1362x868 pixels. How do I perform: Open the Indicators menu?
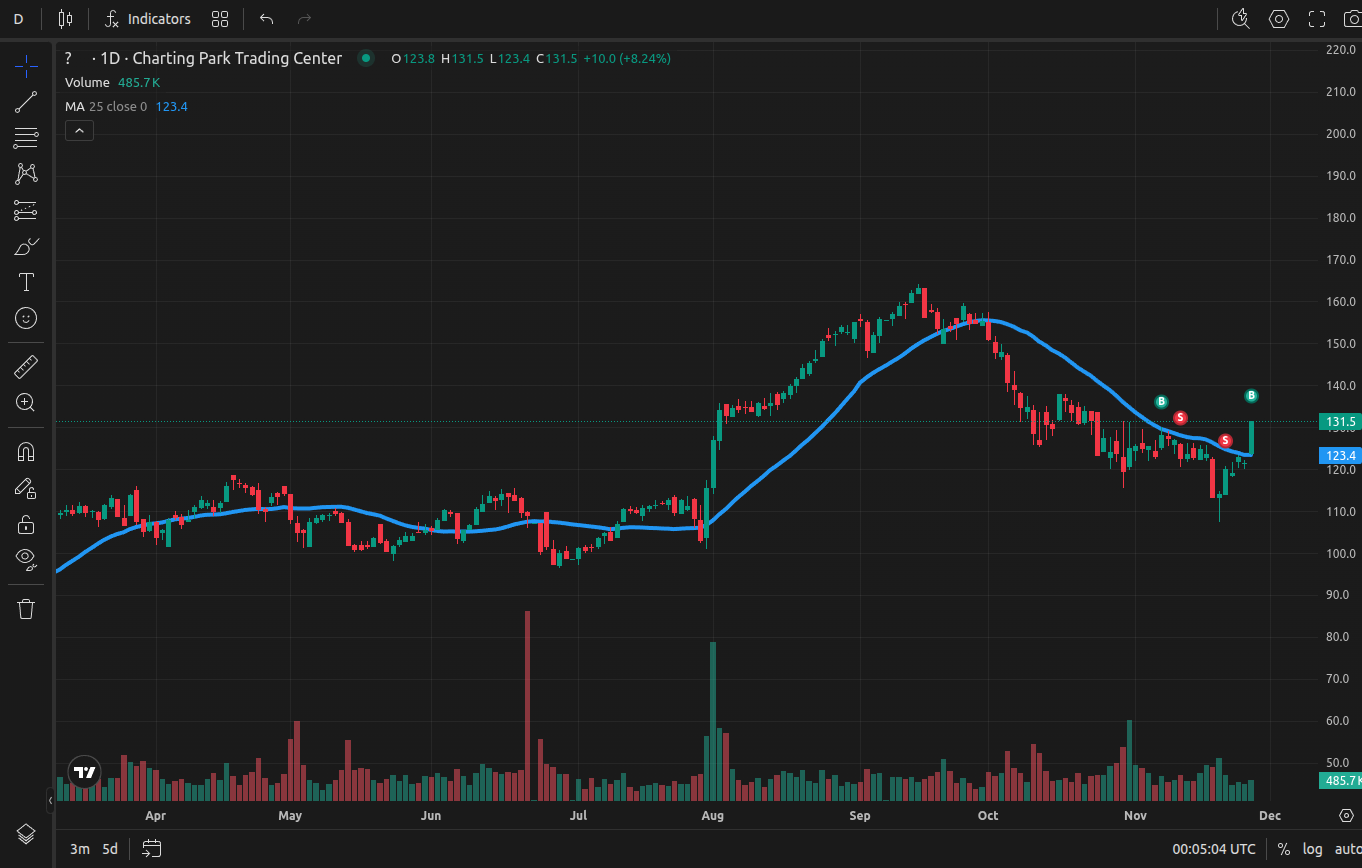point(148,19)
